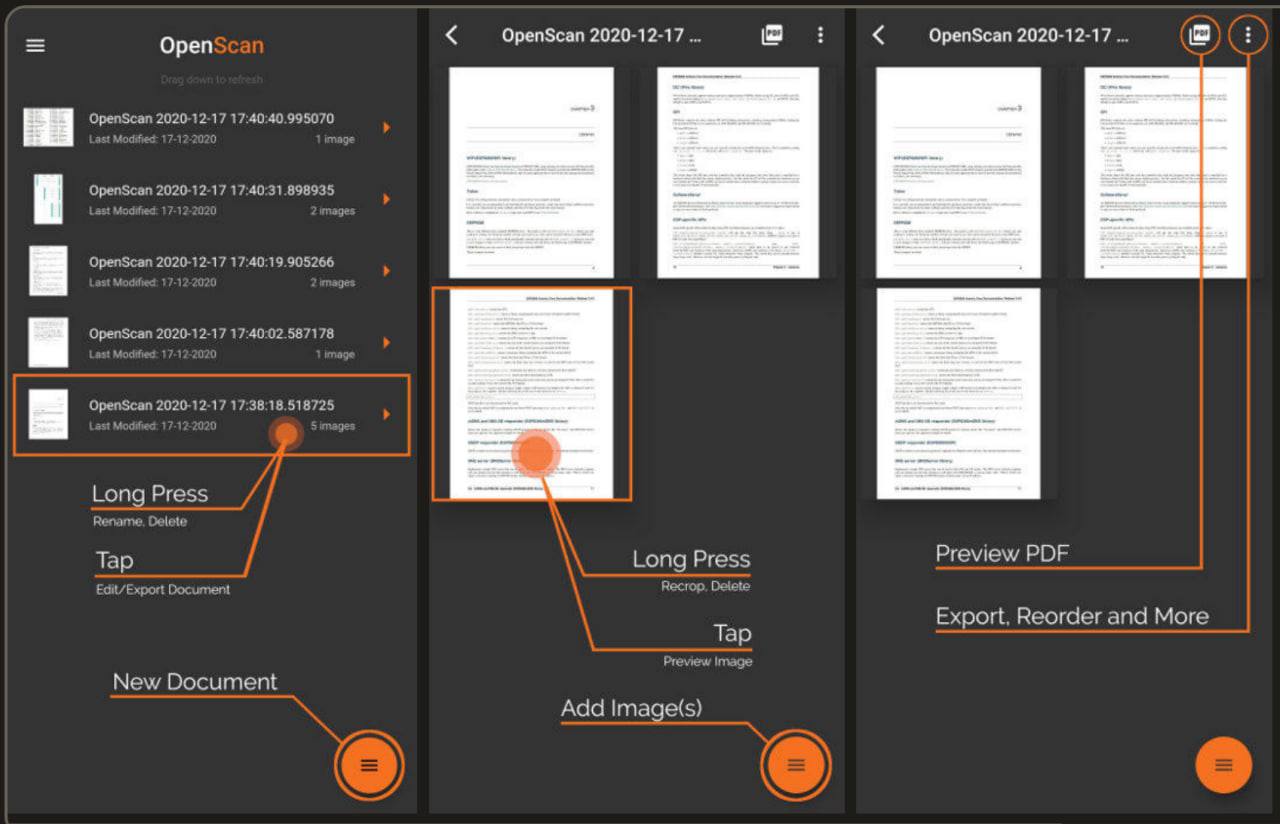The height and width of the screenshot is (824, 1280).
Task: Preview PDF using the middle screen's PDF icon
Action: point(772,35)
